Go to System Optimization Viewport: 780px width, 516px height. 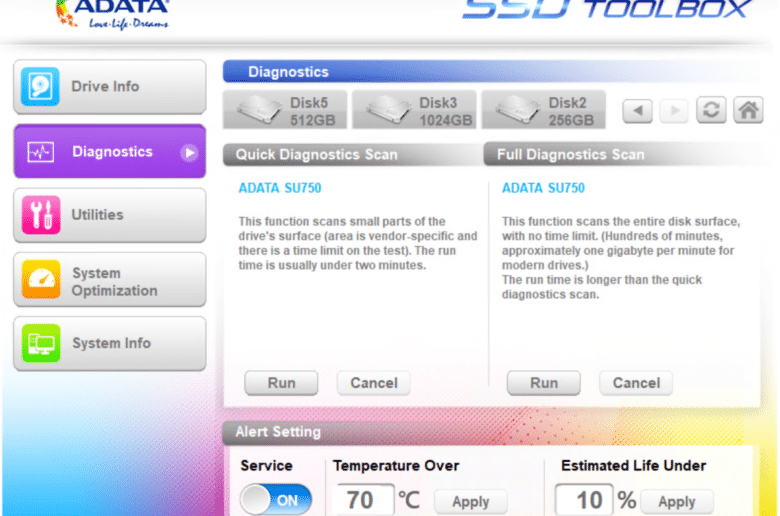(109, 280)
